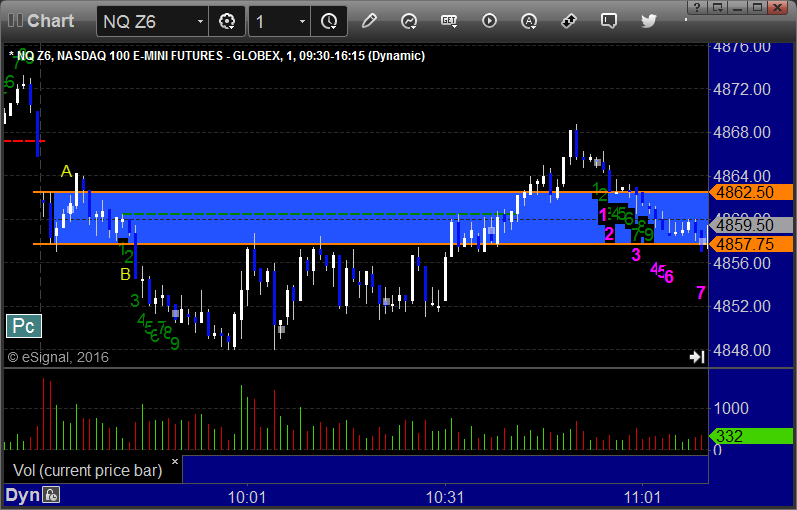Select the pencil drawing tool
Screen dimensions: 797x510
tap(369, 21)
